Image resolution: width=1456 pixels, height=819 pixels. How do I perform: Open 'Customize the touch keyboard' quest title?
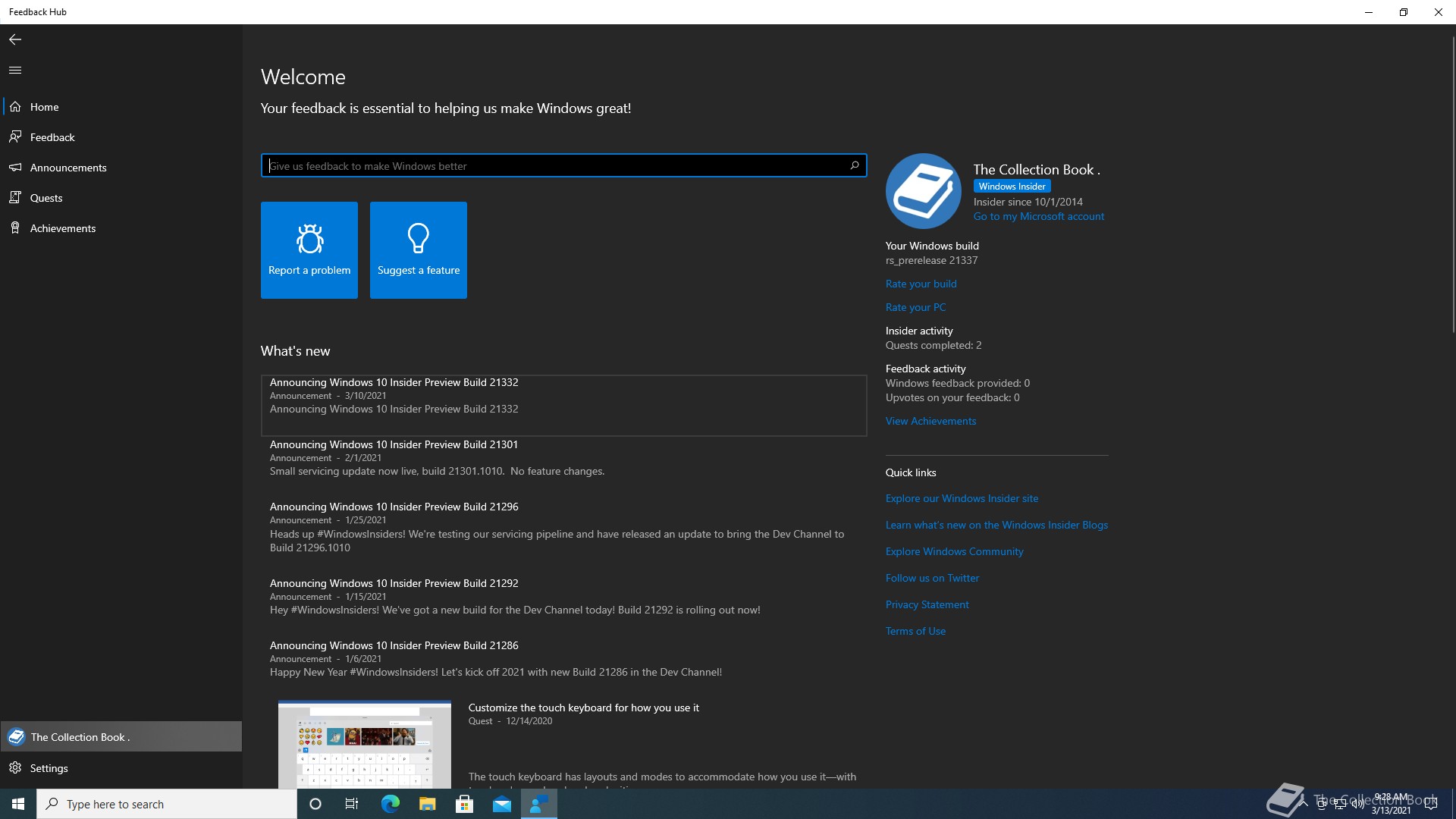point(583,708)
